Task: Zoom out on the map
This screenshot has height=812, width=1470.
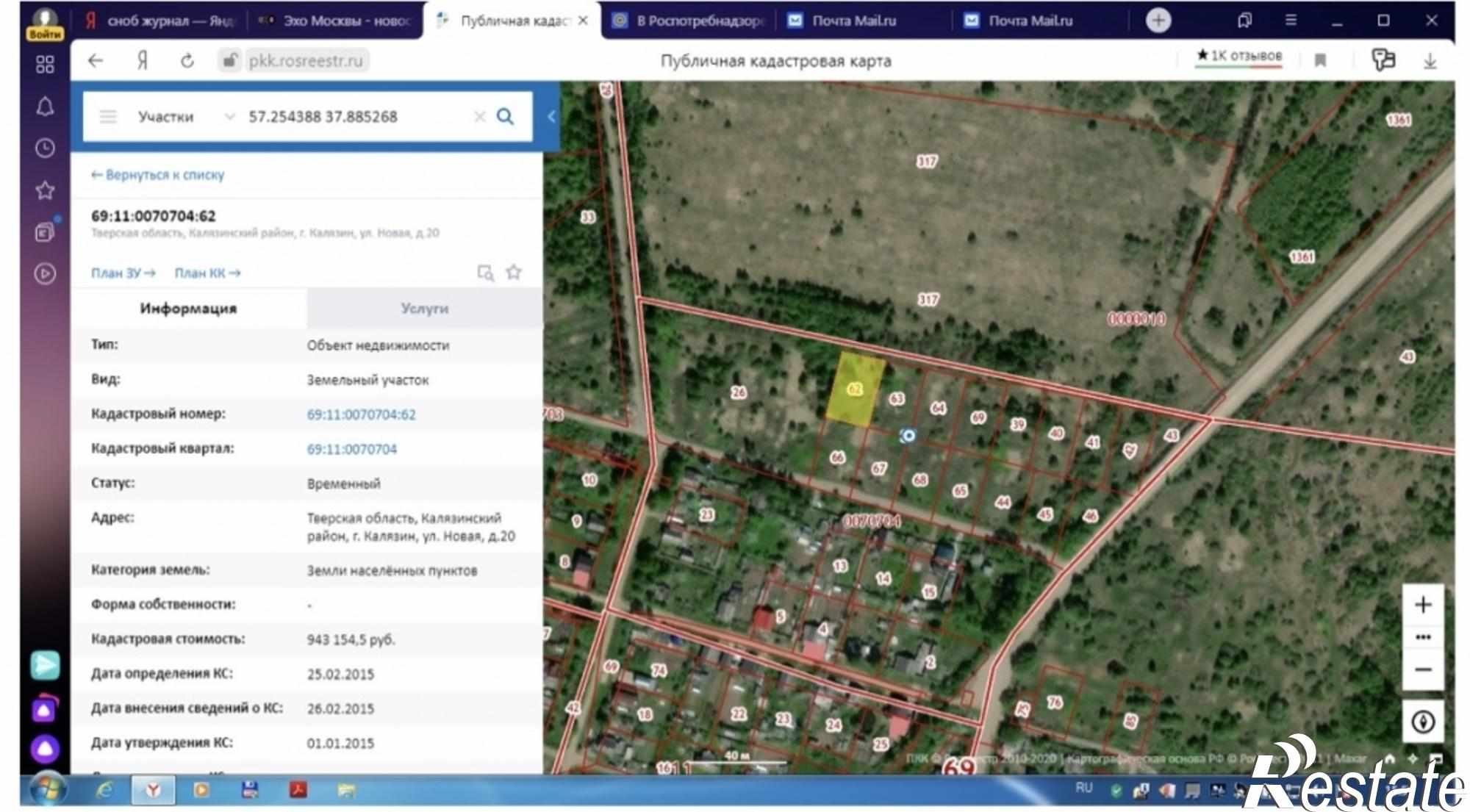Action: click(x=1423, y=669)
